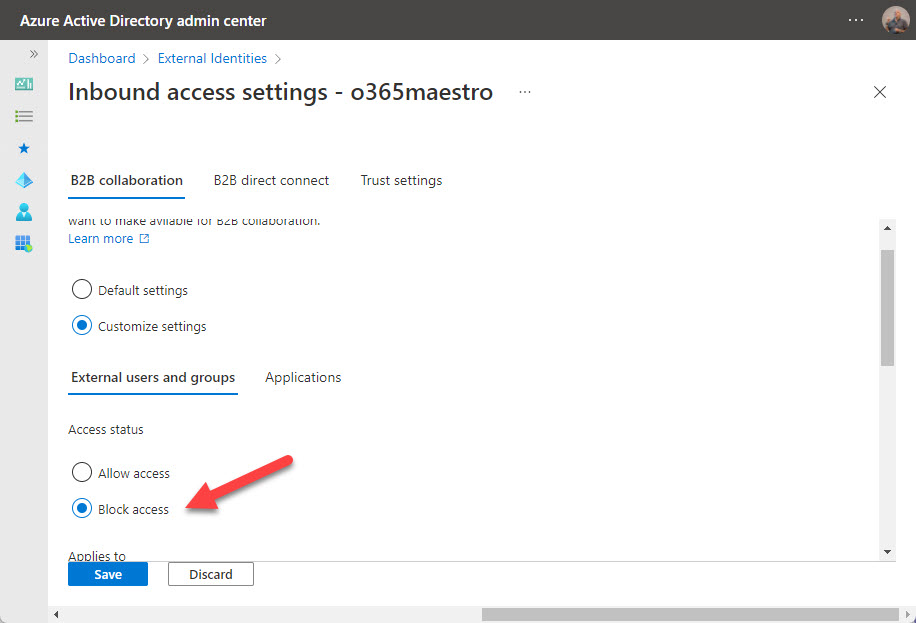Screen dimensions: 916x623
Task: Click the Access status label
Action: click(x=106, y=430)
